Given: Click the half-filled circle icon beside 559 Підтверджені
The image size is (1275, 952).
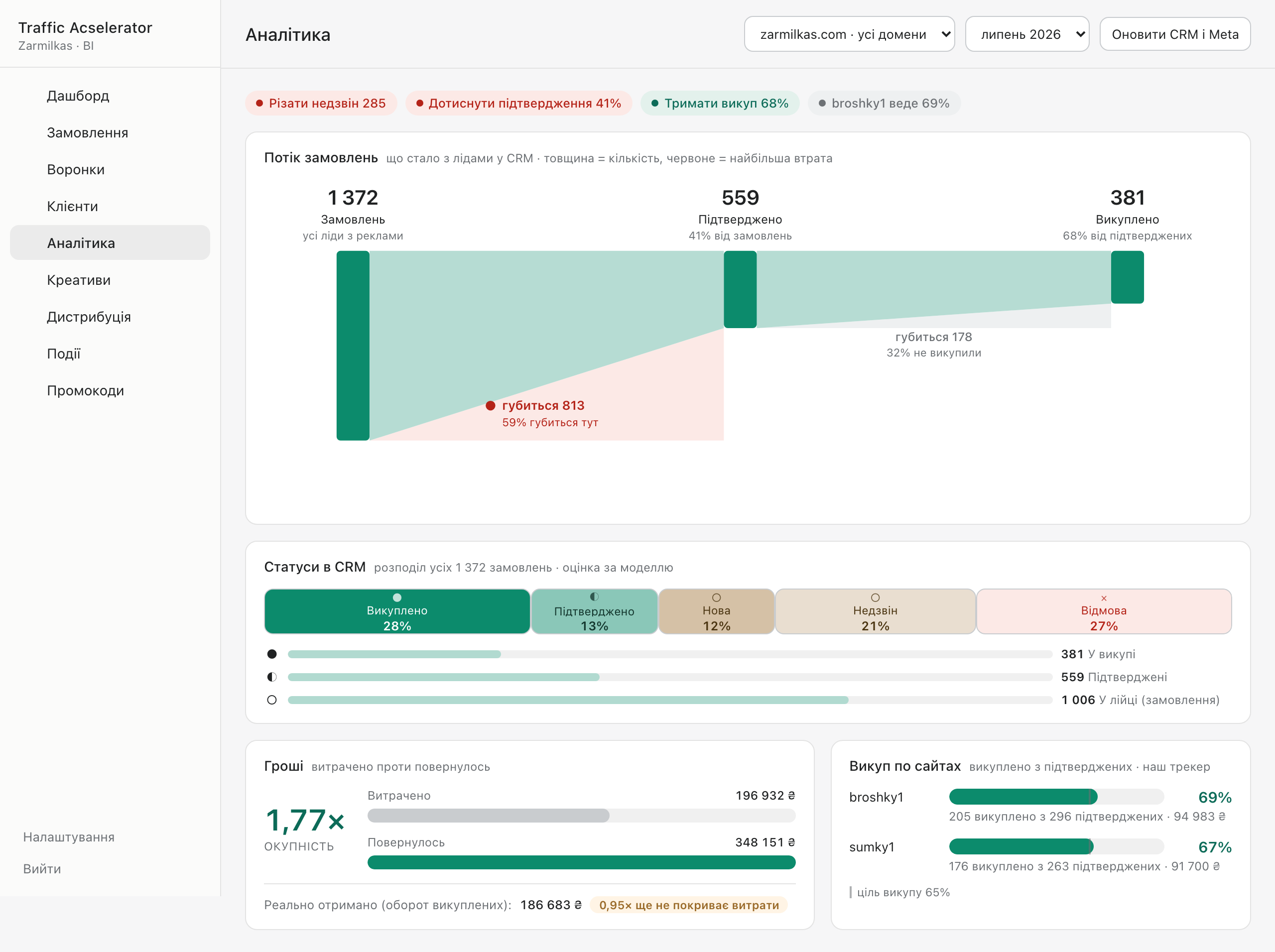Looking at the screenshot, I should tap(272, 677).
